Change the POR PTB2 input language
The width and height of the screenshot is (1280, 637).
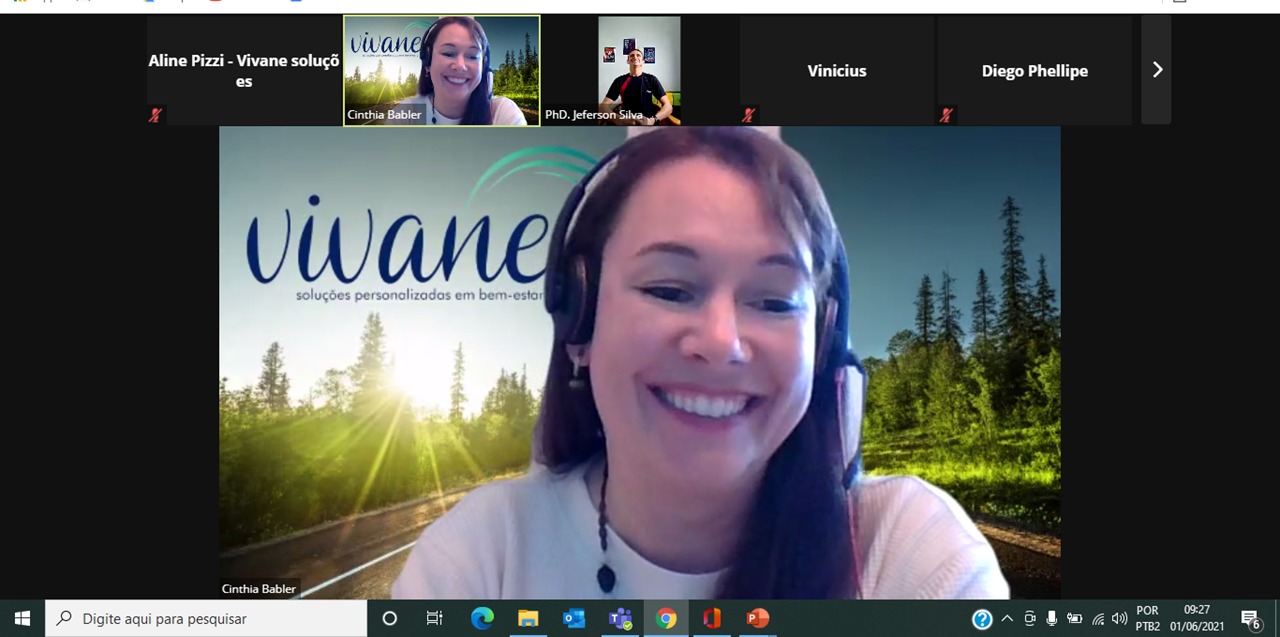pos(1148,619)
